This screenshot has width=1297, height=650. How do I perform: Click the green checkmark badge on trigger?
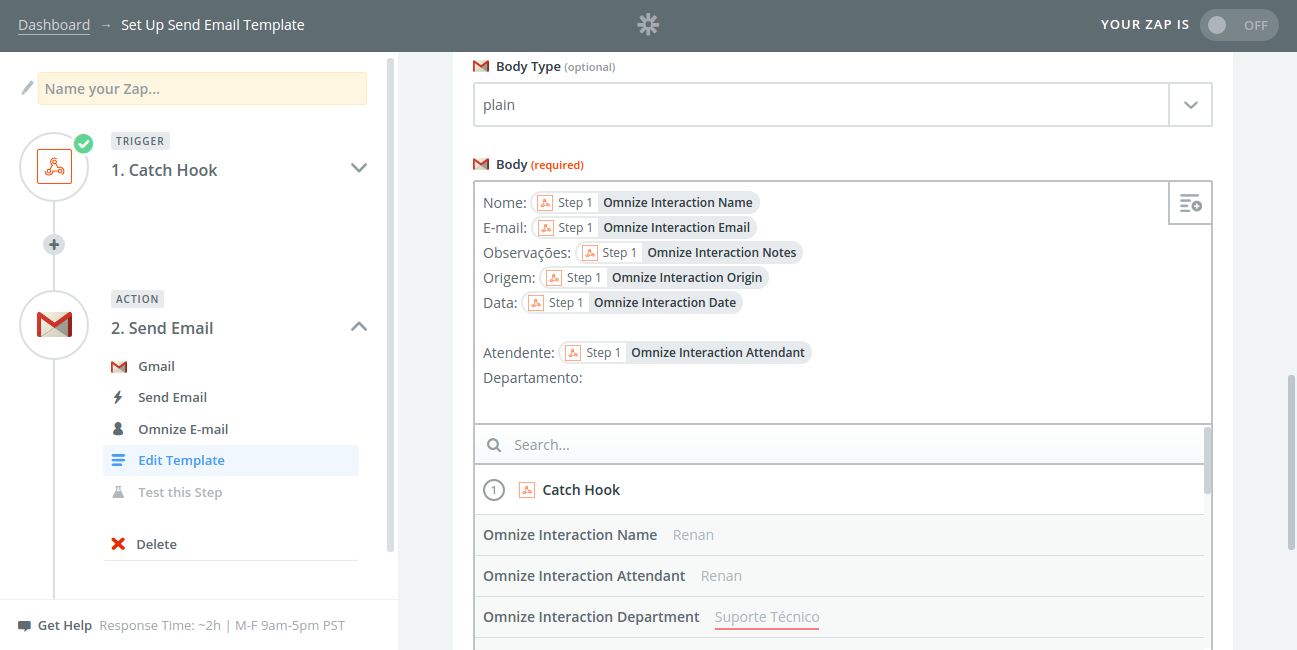84,144
